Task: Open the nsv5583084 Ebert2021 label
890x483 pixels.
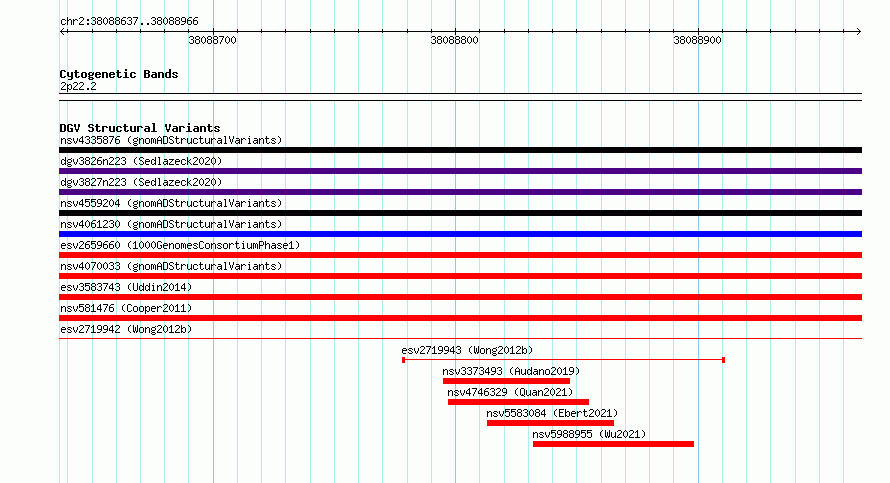Action: click(x=552, y=413)
